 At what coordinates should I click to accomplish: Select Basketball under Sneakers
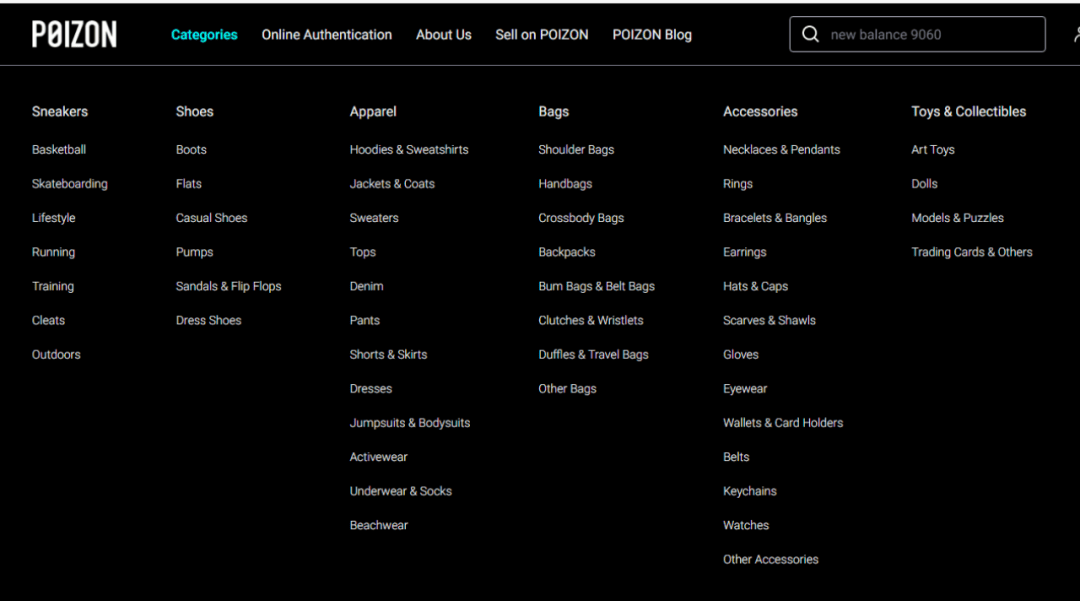point(59,150)
